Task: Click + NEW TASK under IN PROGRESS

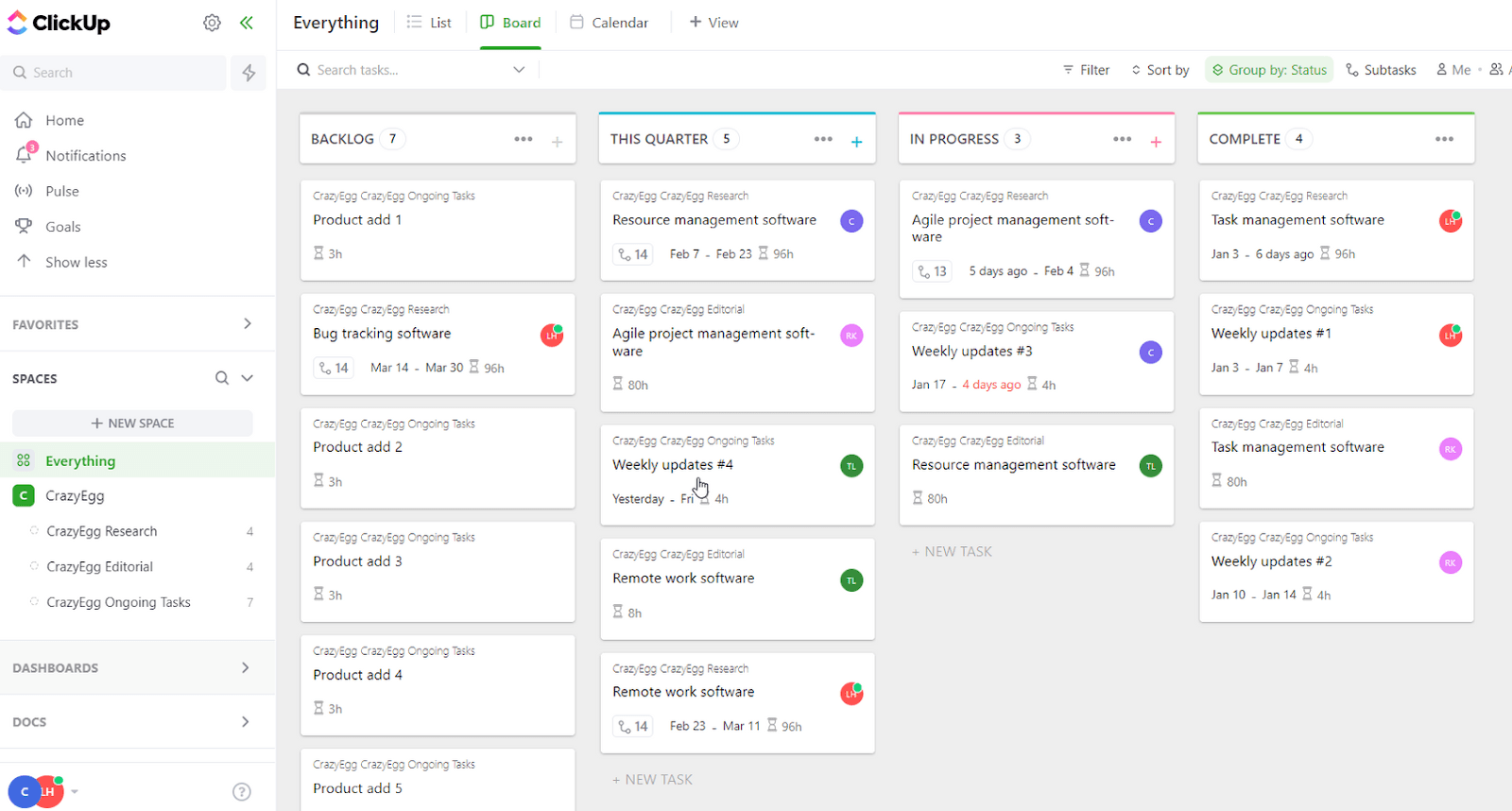Action: pos(952,552)
